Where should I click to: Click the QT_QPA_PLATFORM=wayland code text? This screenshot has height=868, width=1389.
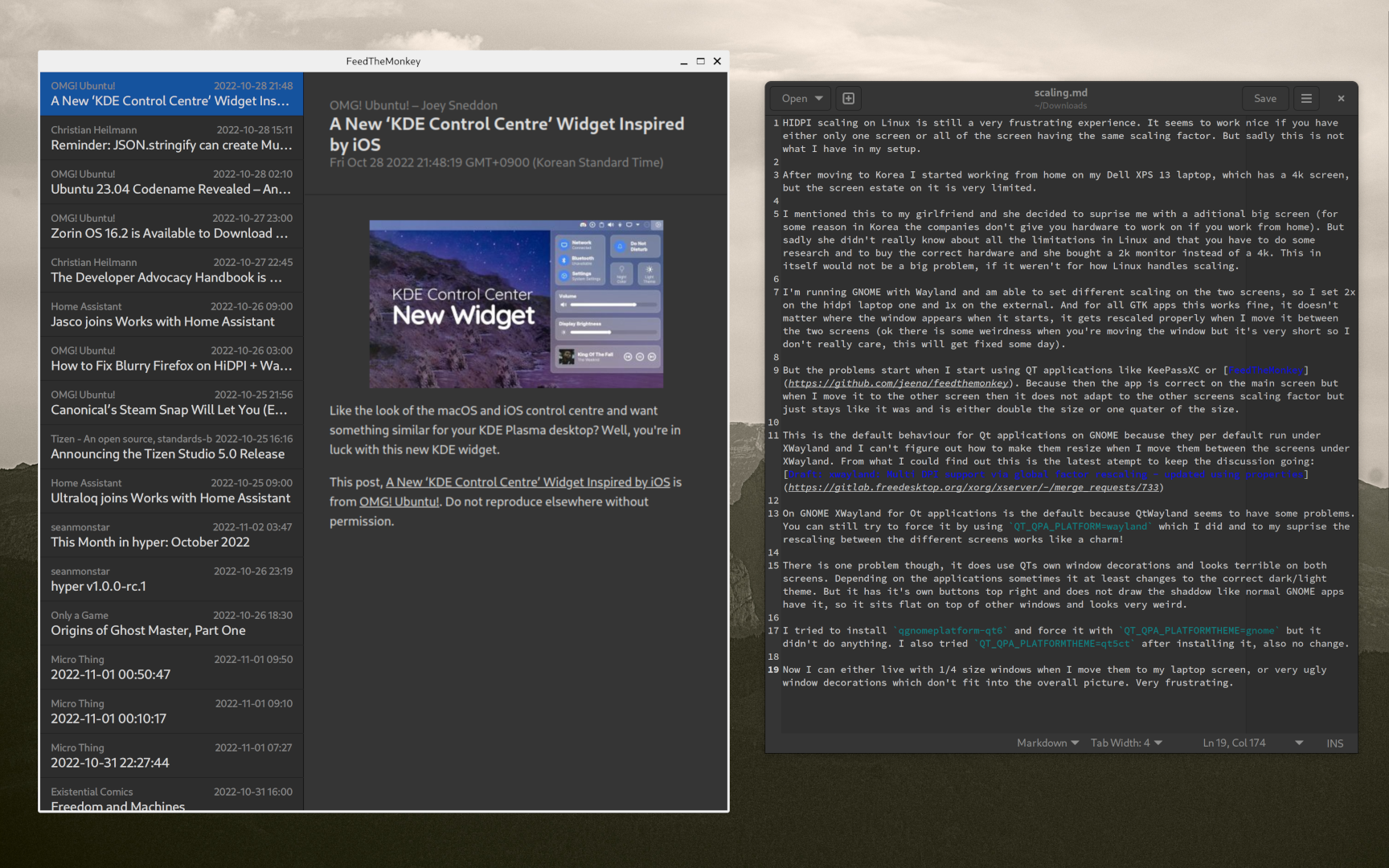point(1080,526)
